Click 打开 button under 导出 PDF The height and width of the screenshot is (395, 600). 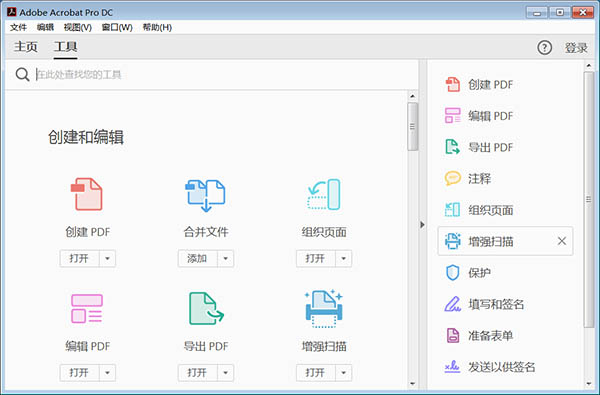coord(197,372)
